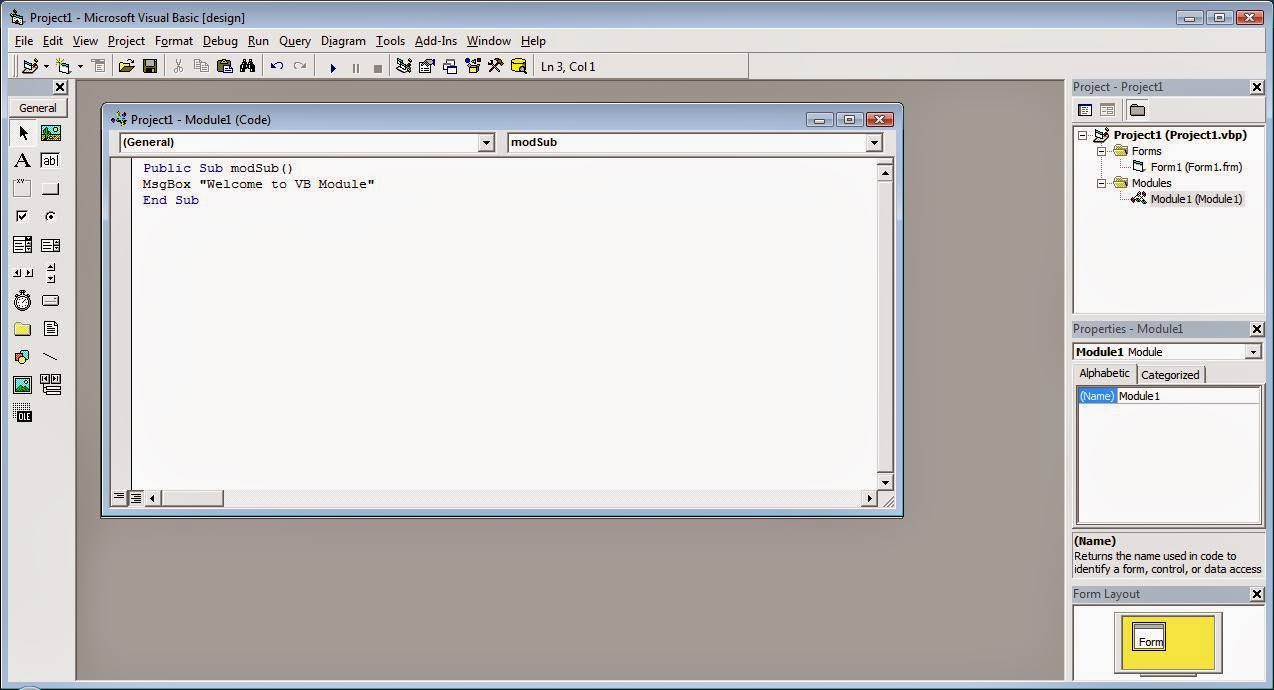Select the TextBox control in the toolbox

click(x=50, y=160)
